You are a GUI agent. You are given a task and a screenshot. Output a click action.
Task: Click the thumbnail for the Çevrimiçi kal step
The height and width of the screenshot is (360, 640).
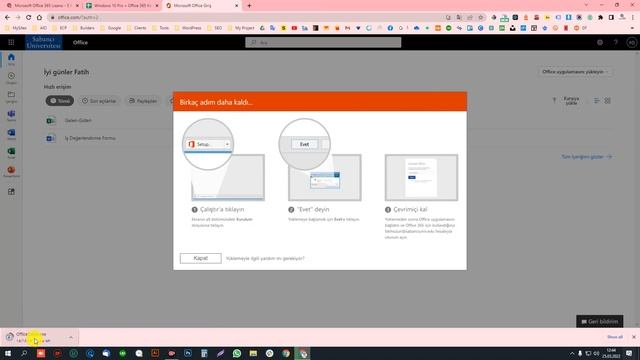[x=421, y=178]
